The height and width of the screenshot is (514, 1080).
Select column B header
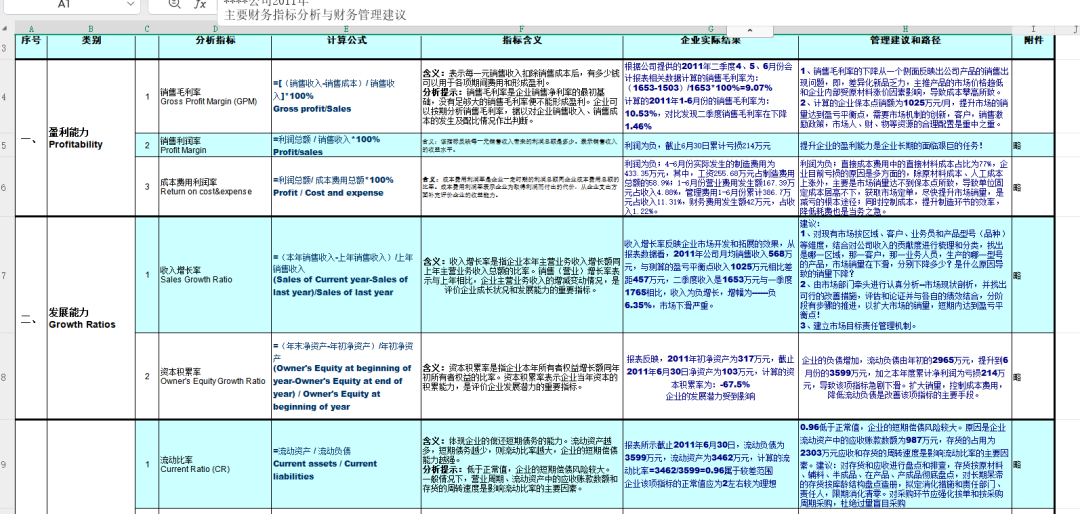[91, 29]
